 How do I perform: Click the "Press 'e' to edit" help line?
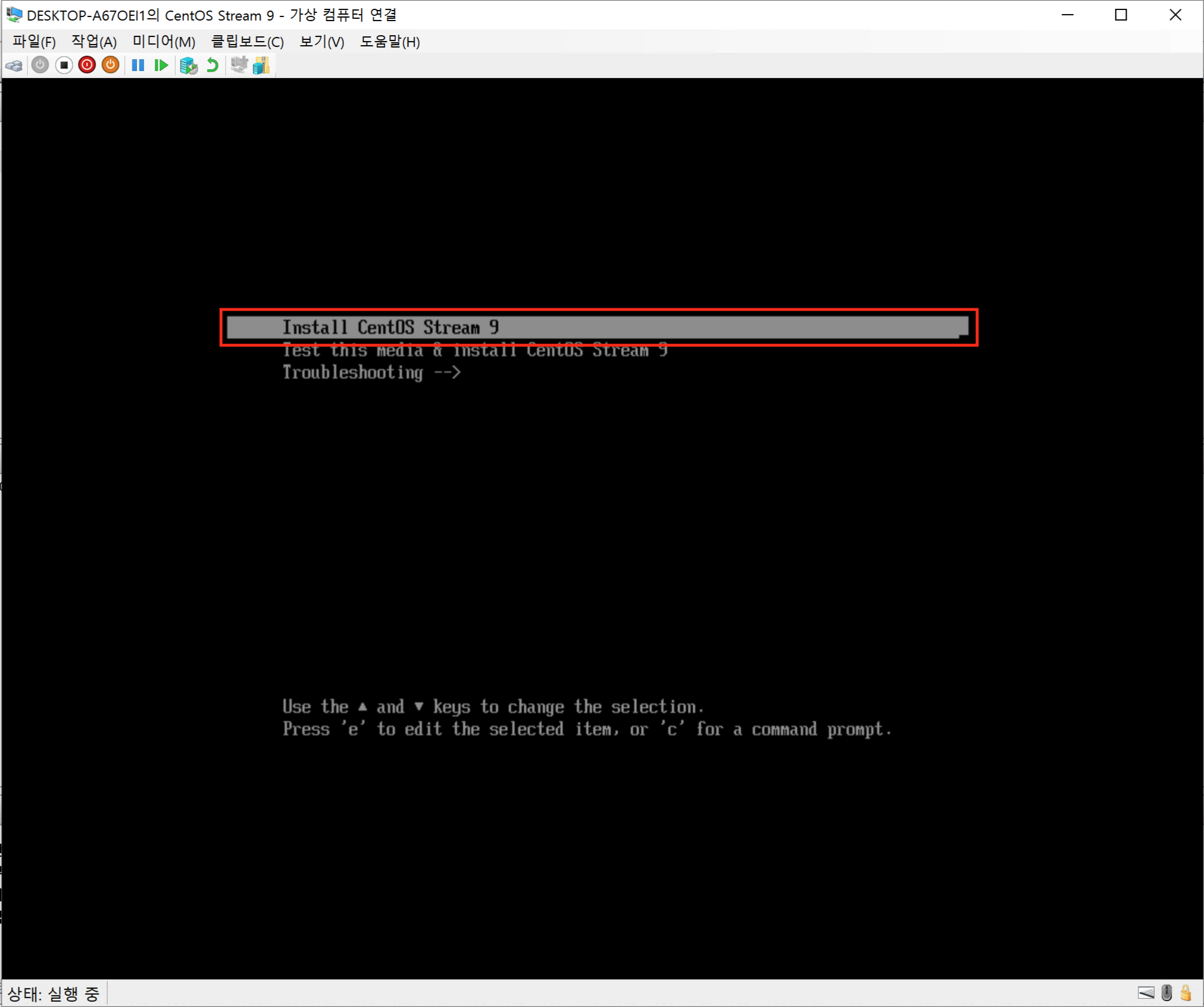[x=587, y=730]
